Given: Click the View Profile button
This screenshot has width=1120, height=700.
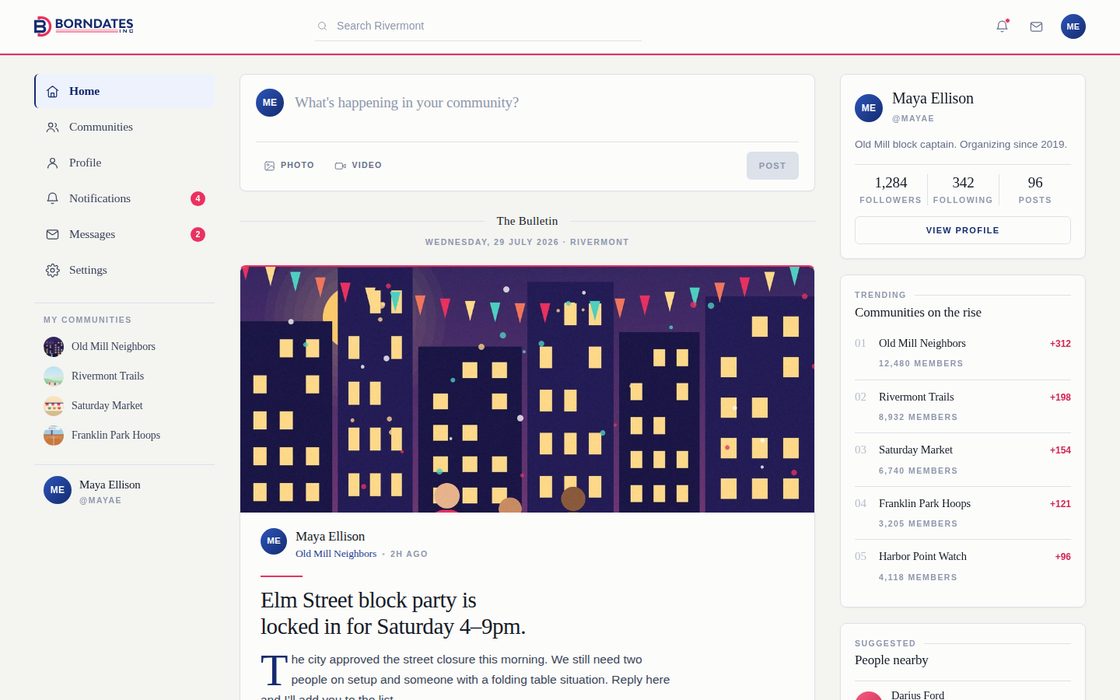Looking at the screenshot, I should pos(962,230).
